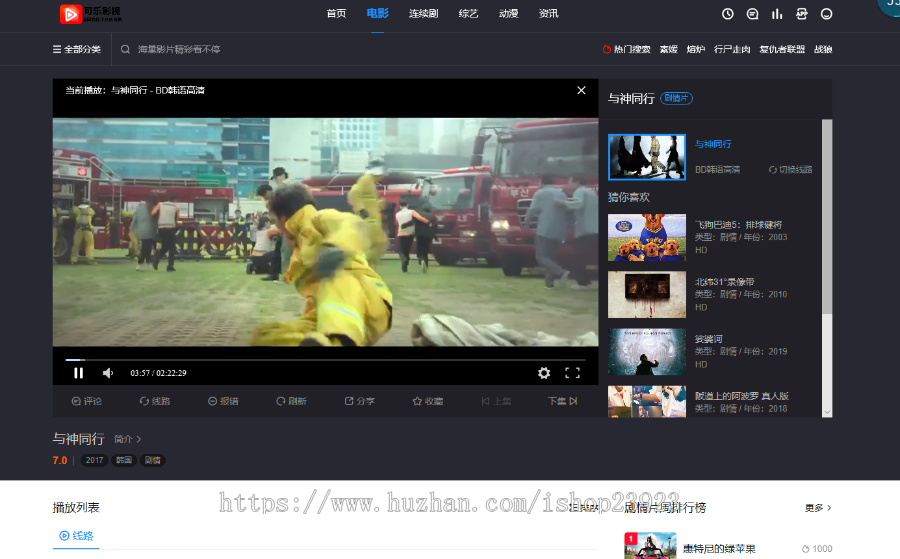Share the video with 分享

359,401
